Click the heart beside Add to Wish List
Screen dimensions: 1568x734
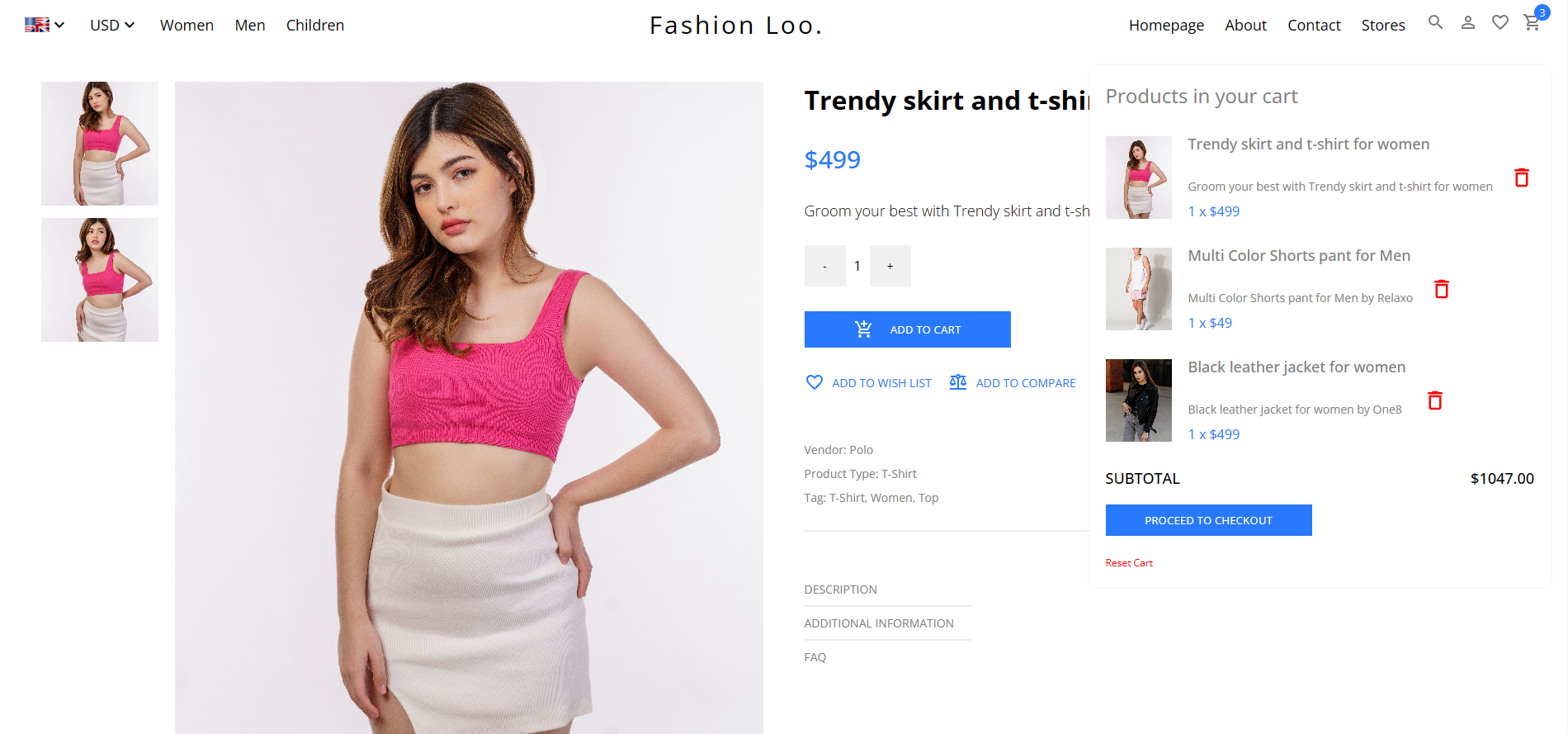pos(815,382)
